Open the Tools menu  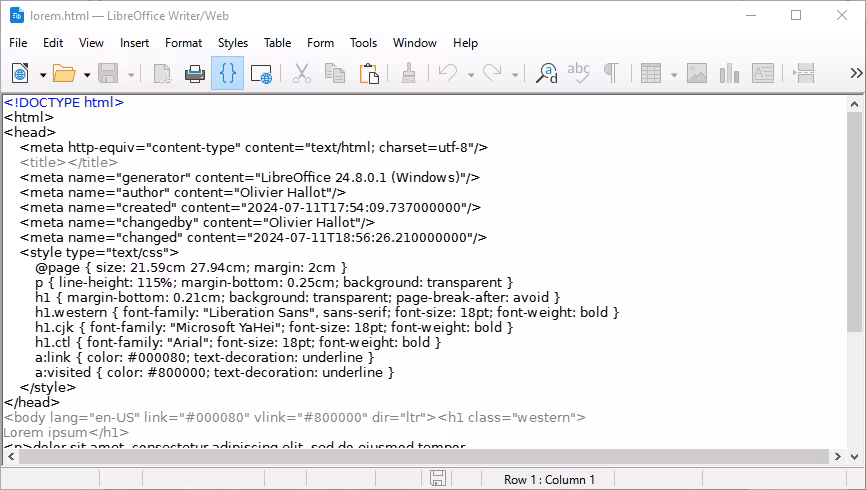(x=363, y=43)
